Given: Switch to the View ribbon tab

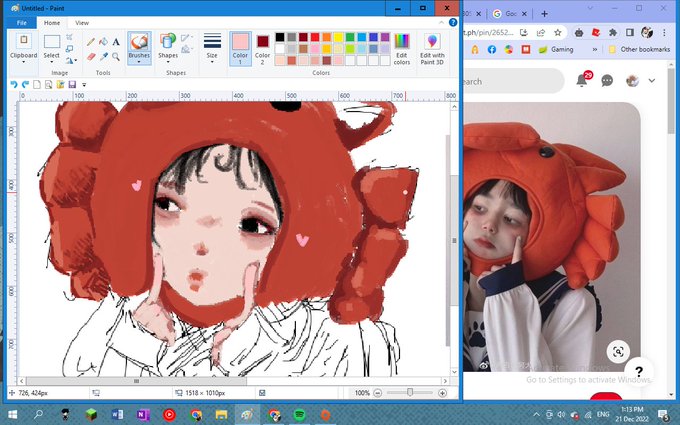Looking at the screenshot, I should 82,23.
